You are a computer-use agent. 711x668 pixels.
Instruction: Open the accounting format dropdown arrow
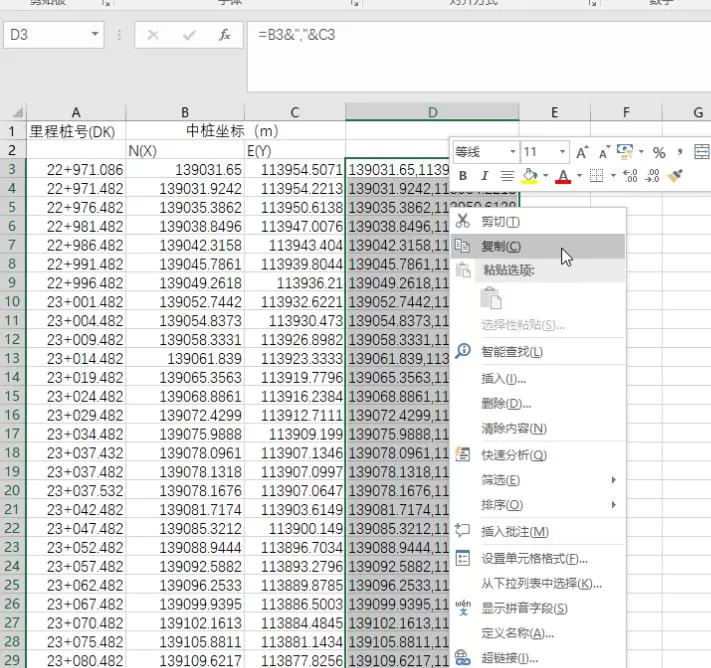[x=641, y=152]
